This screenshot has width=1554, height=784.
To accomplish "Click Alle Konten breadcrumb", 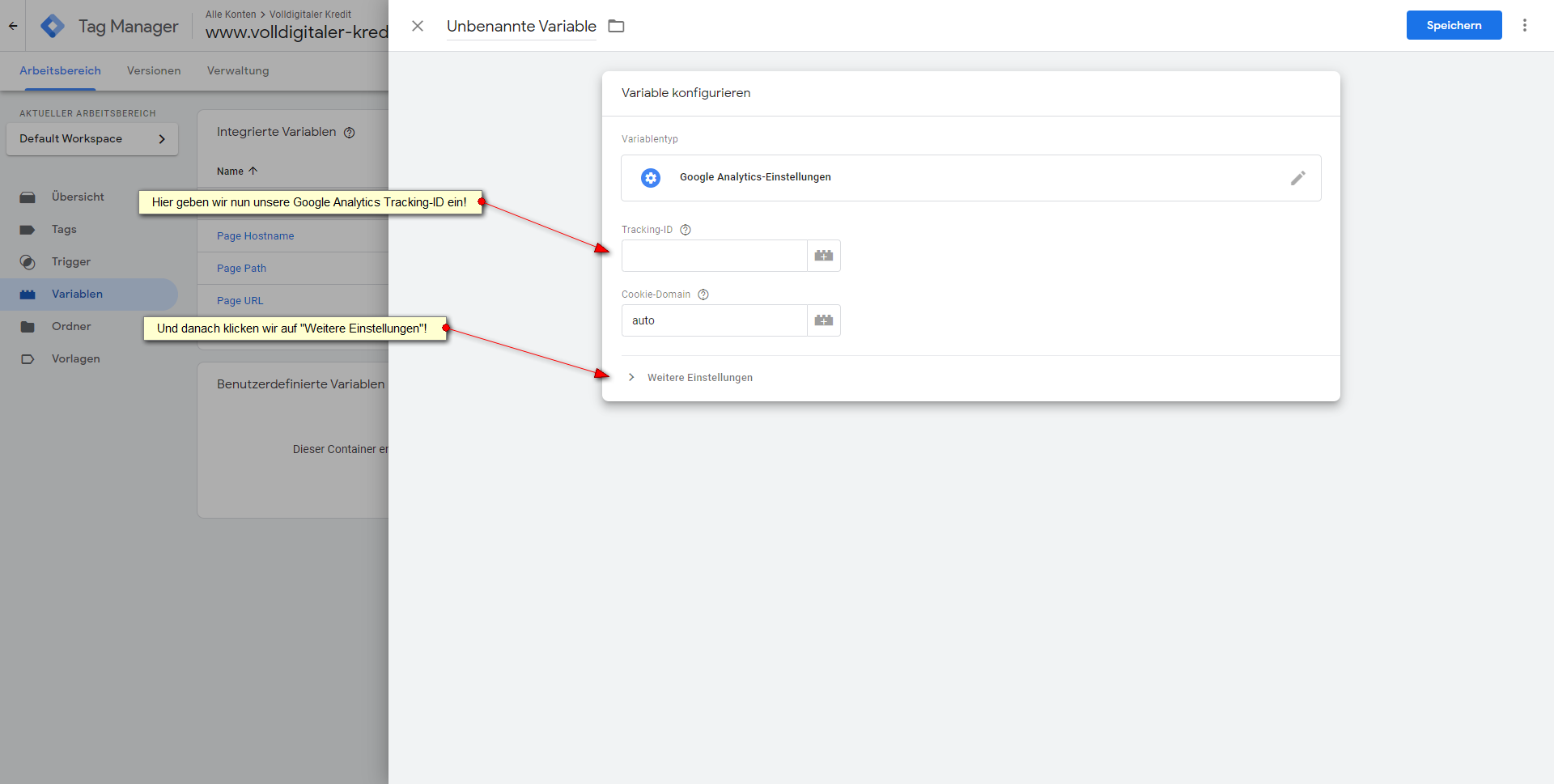I will (x=231, y=15).
